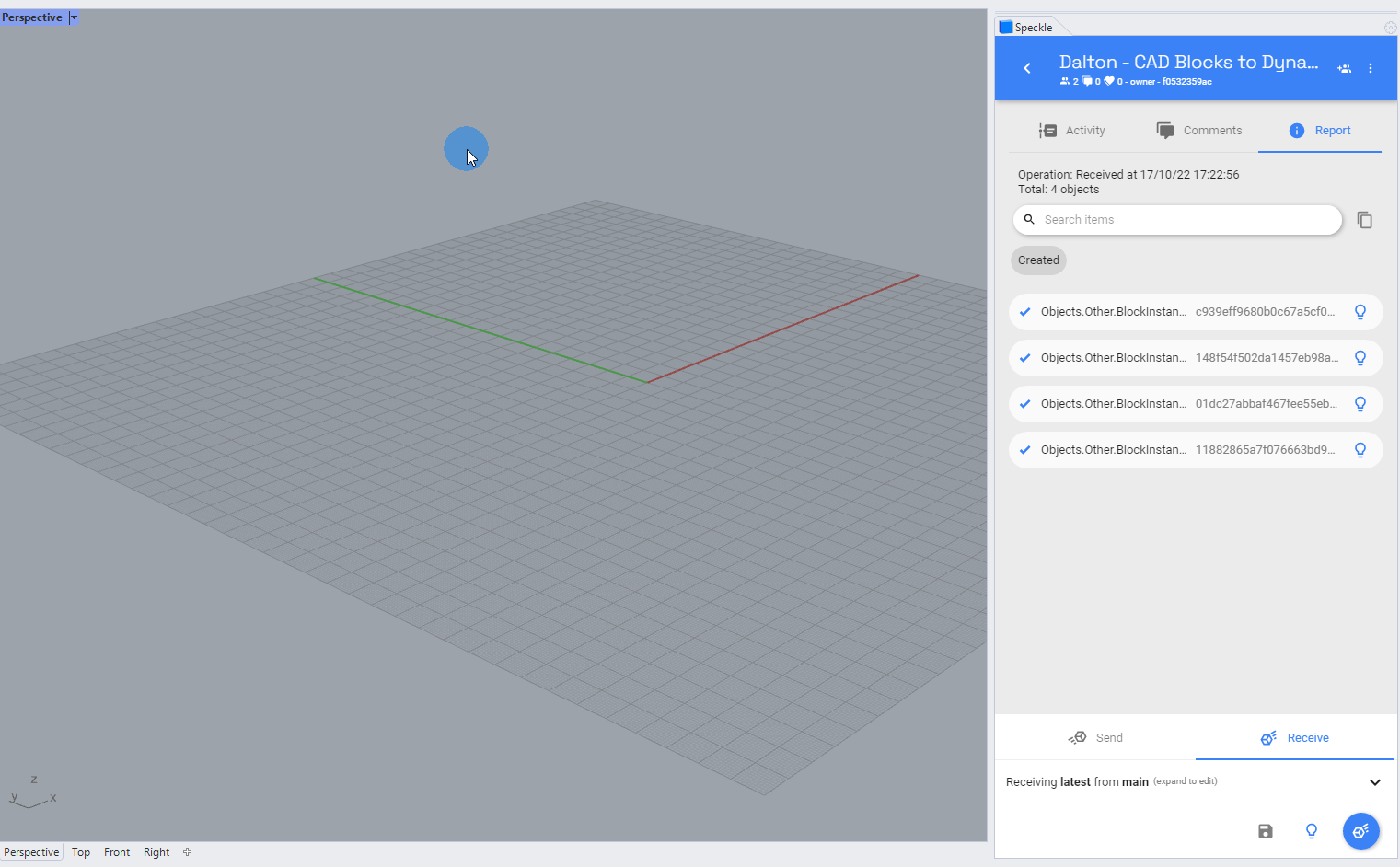Select report row with id 01dc27abbaf467fee55eb

click(1196, 404)
